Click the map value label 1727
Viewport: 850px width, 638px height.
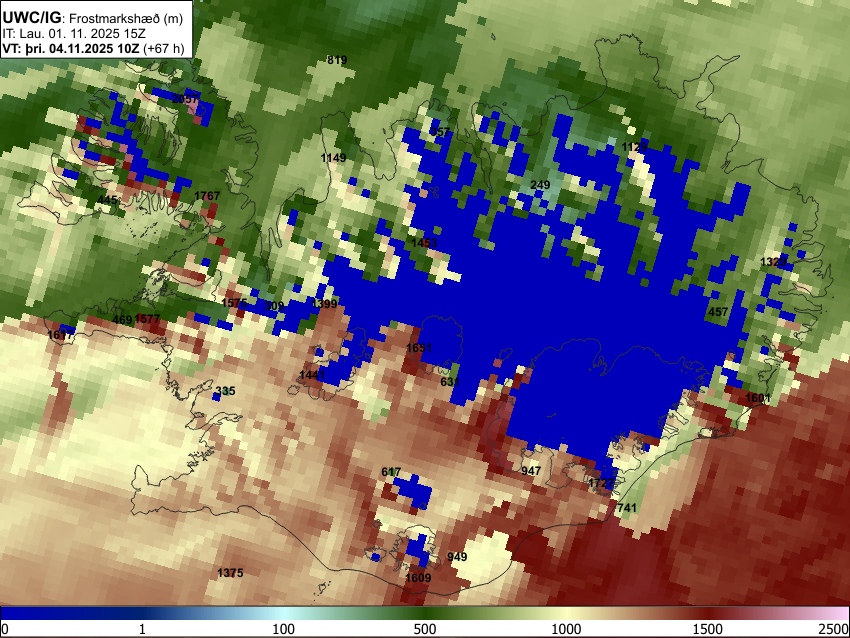coord(601,483)
